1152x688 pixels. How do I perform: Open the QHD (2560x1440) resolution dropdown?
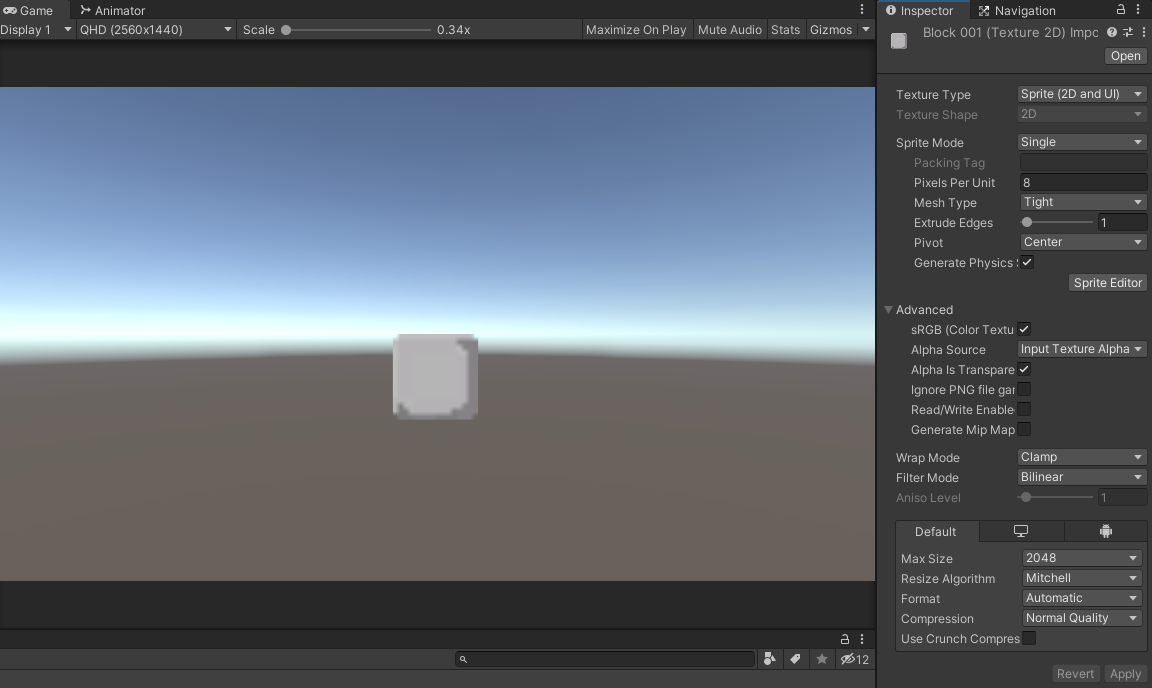click(x=156, y=29)
